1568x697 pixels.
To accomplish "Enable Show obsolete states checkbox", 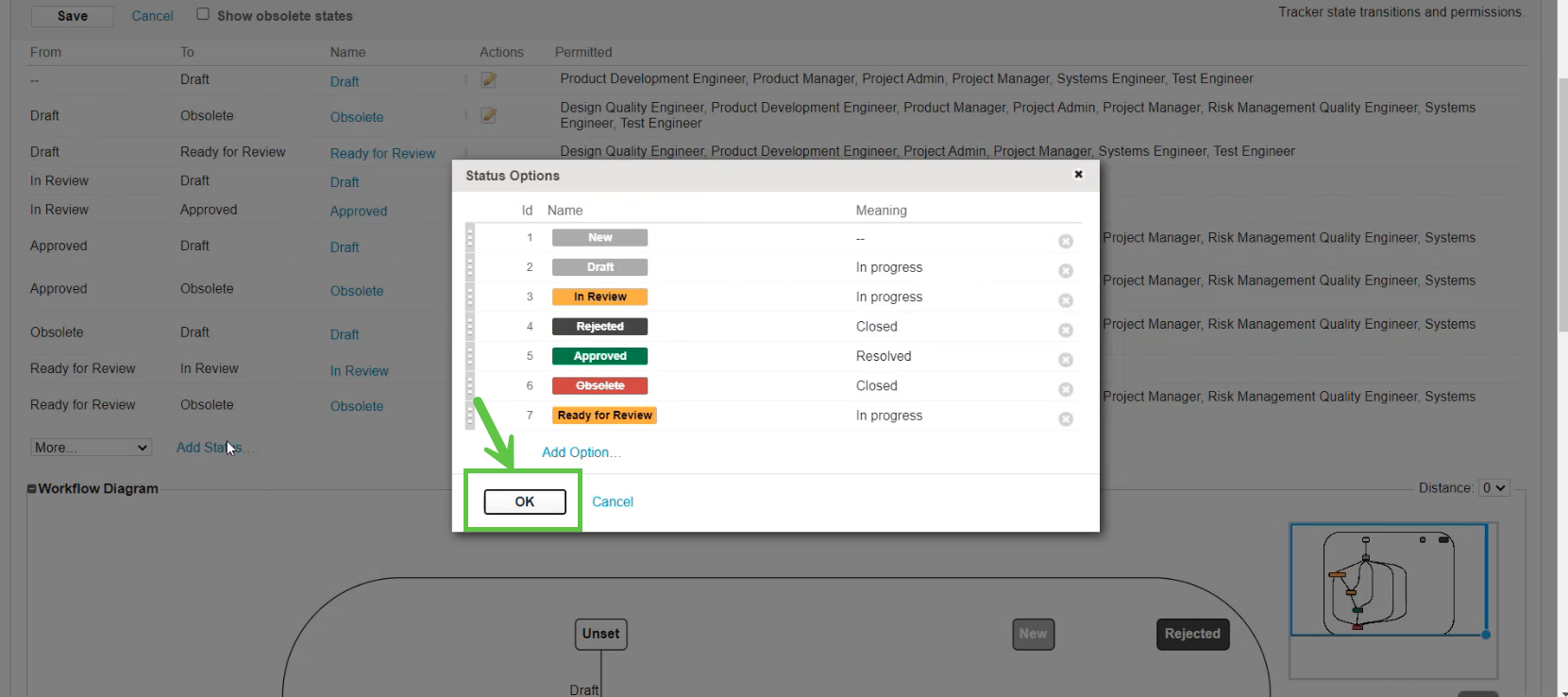I will pos(203,14).
